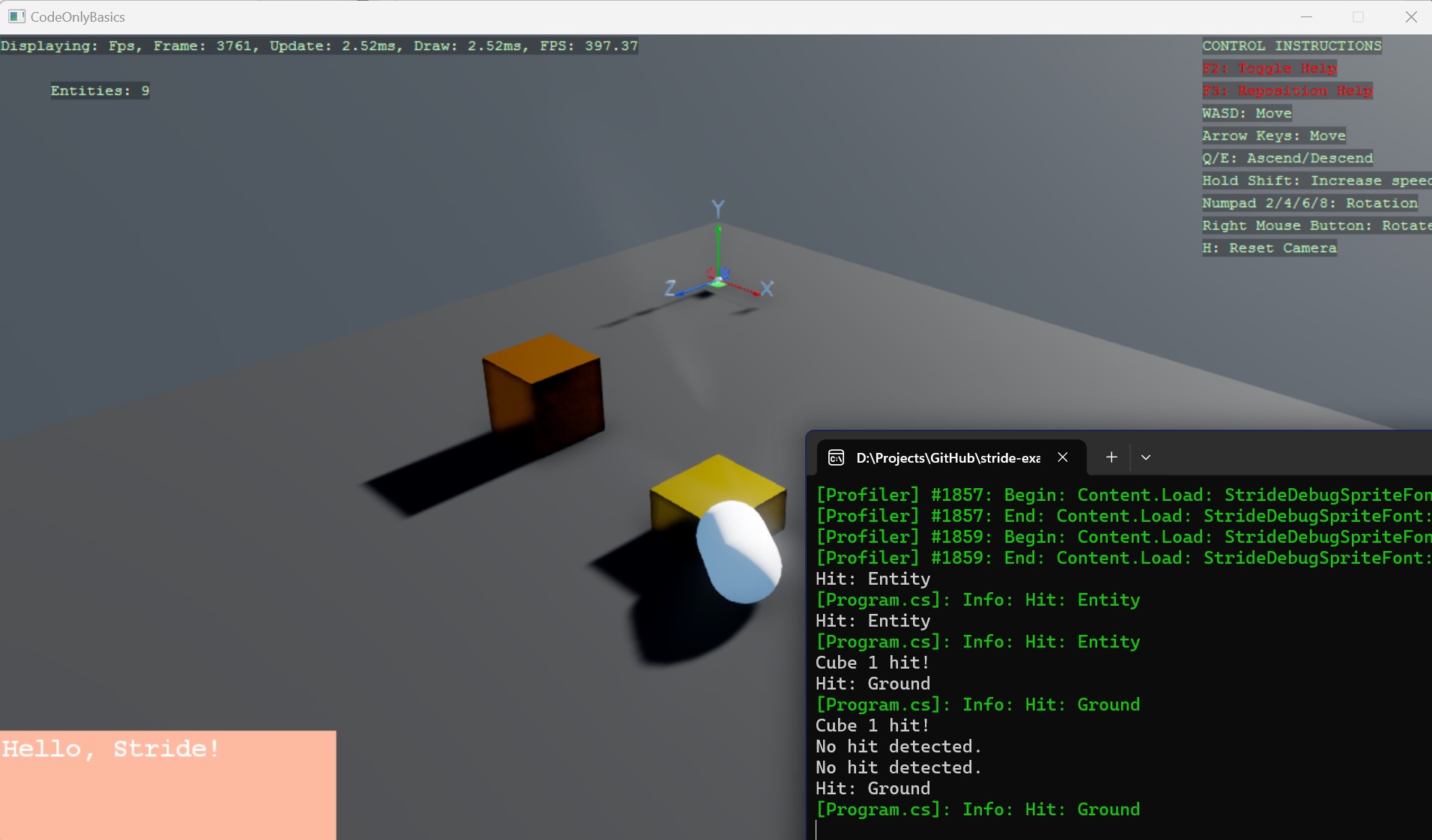1432x840 pixels.
Task: Click the 'CONTROL INSTRUCTIONS' heading
Action: pyautogui.click(x=1292, y=46)
